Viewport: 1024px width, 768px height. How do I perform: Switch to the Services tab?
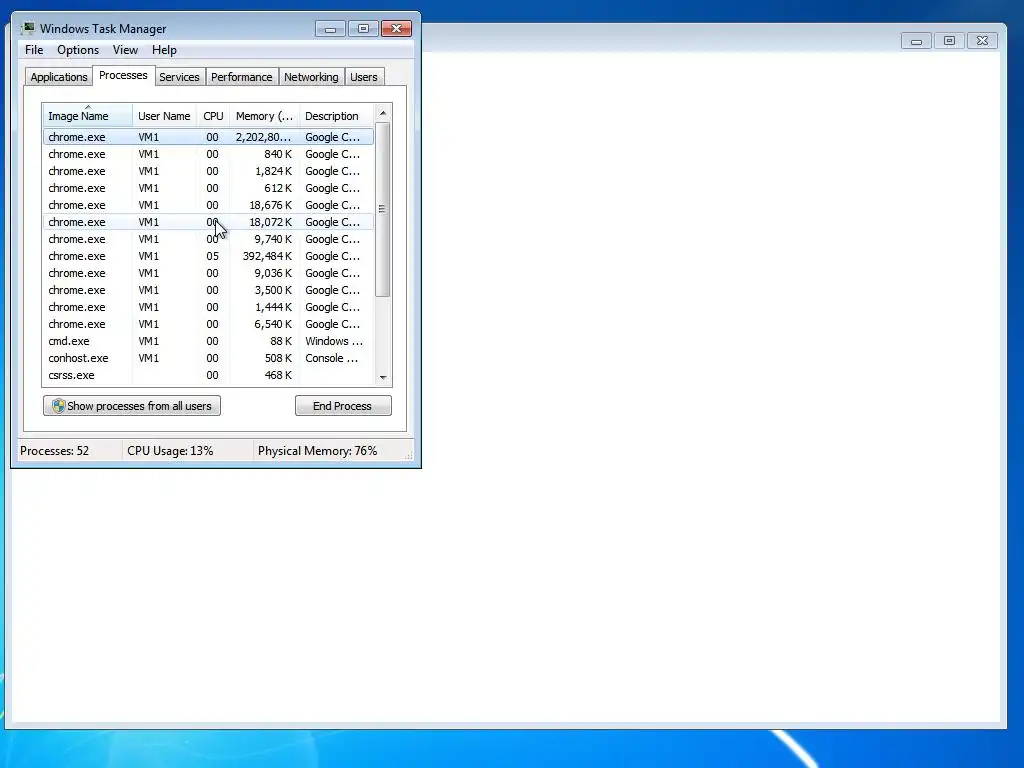179,77
